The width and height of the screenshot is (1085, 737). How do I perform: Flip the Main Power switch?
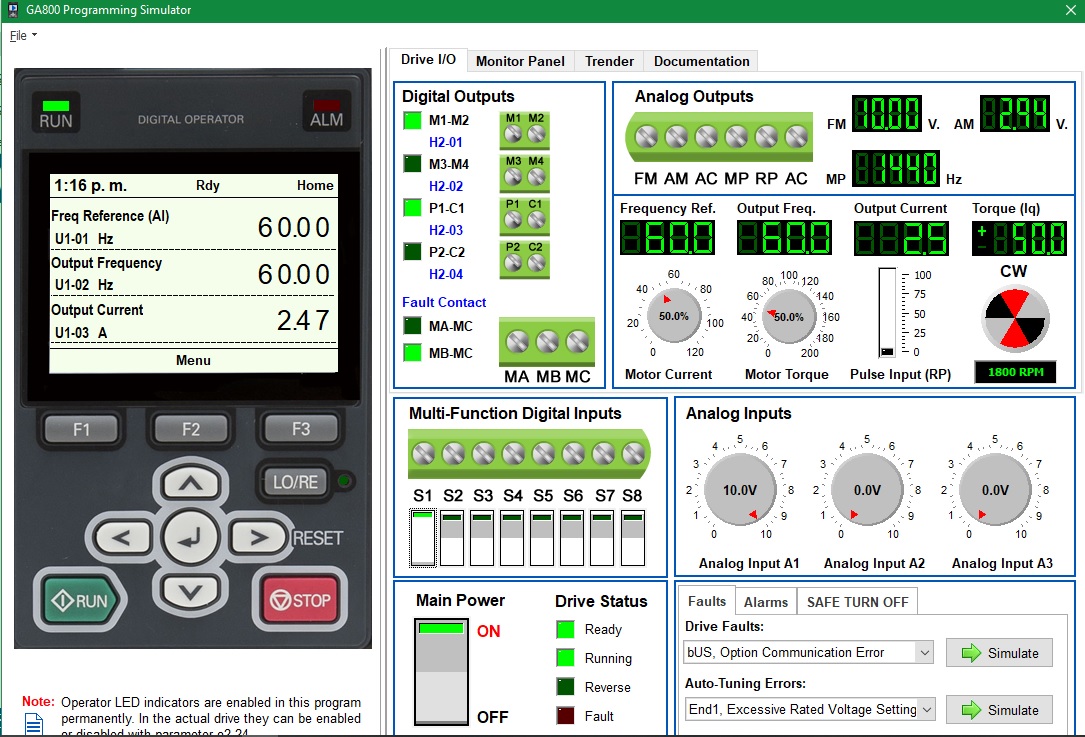pyautogui.click(x=441, y=671)
